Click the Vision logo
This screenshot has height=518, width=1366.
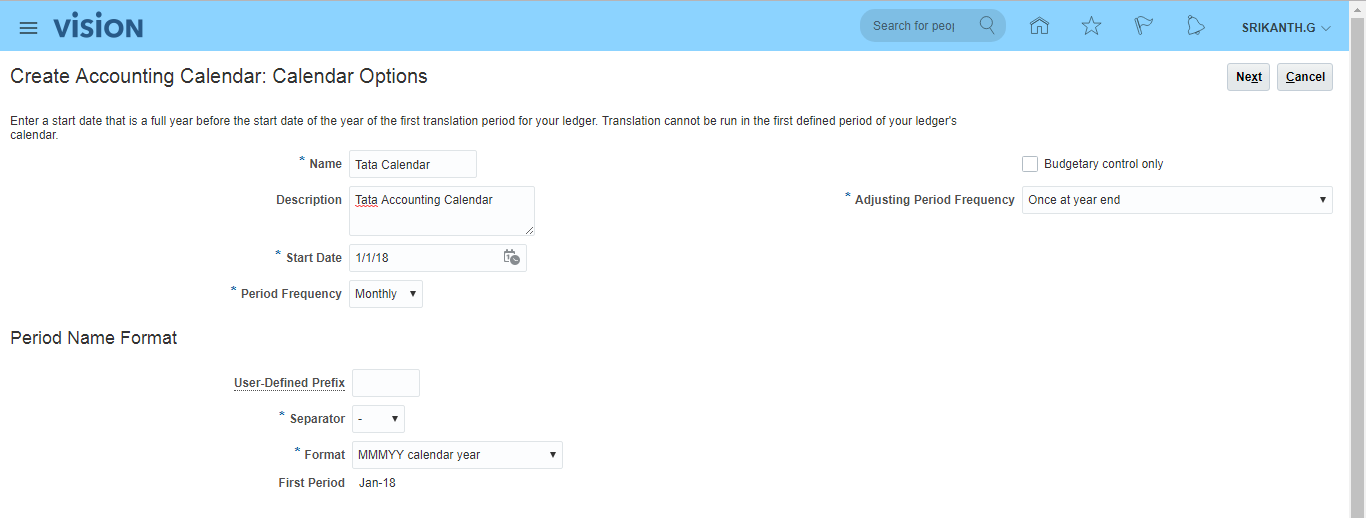[98, 27]
